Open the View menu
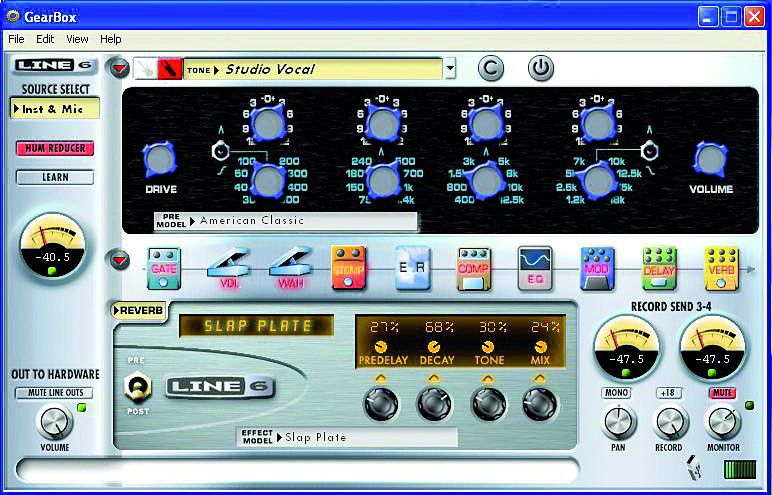 tap(77, 39)
